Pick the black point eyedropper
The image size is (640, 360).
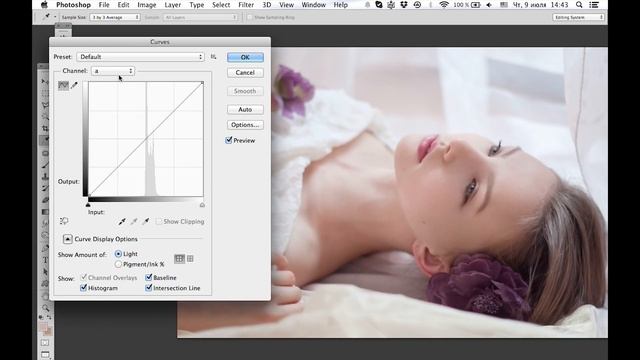pyautogui.click(x=122, y=222)
